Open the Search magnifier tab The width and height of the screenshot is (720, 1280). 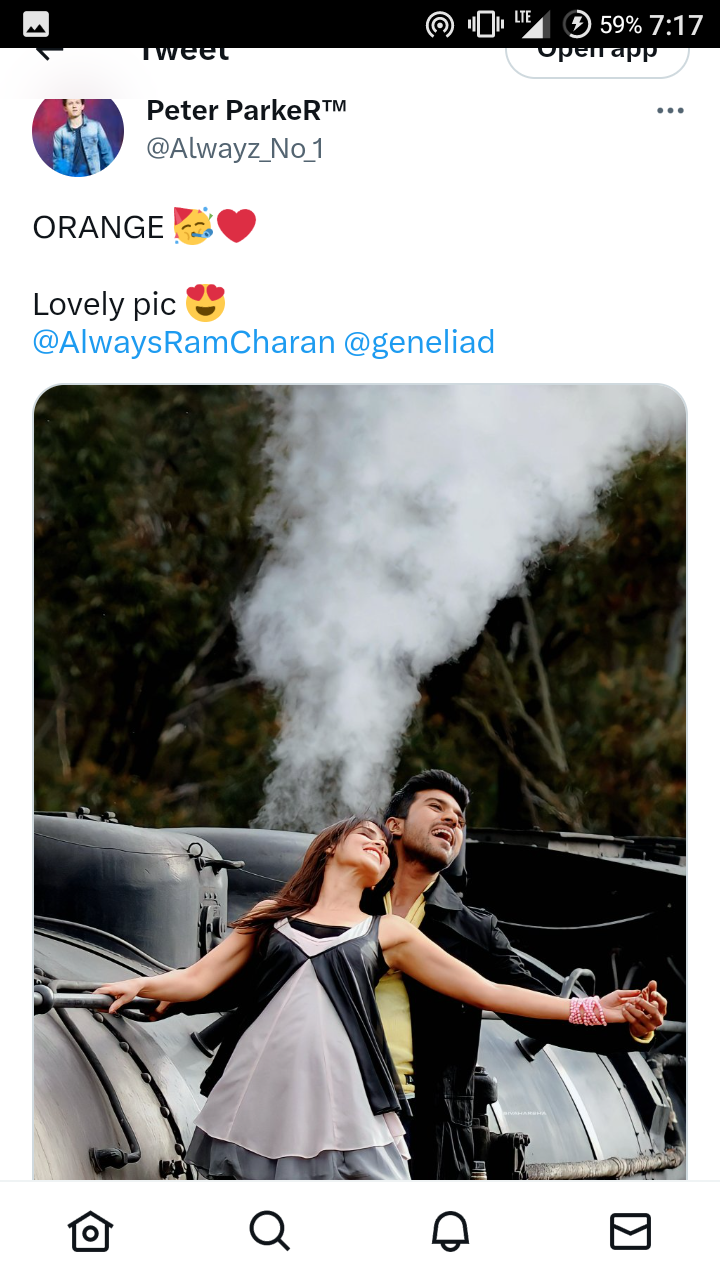270,1231
